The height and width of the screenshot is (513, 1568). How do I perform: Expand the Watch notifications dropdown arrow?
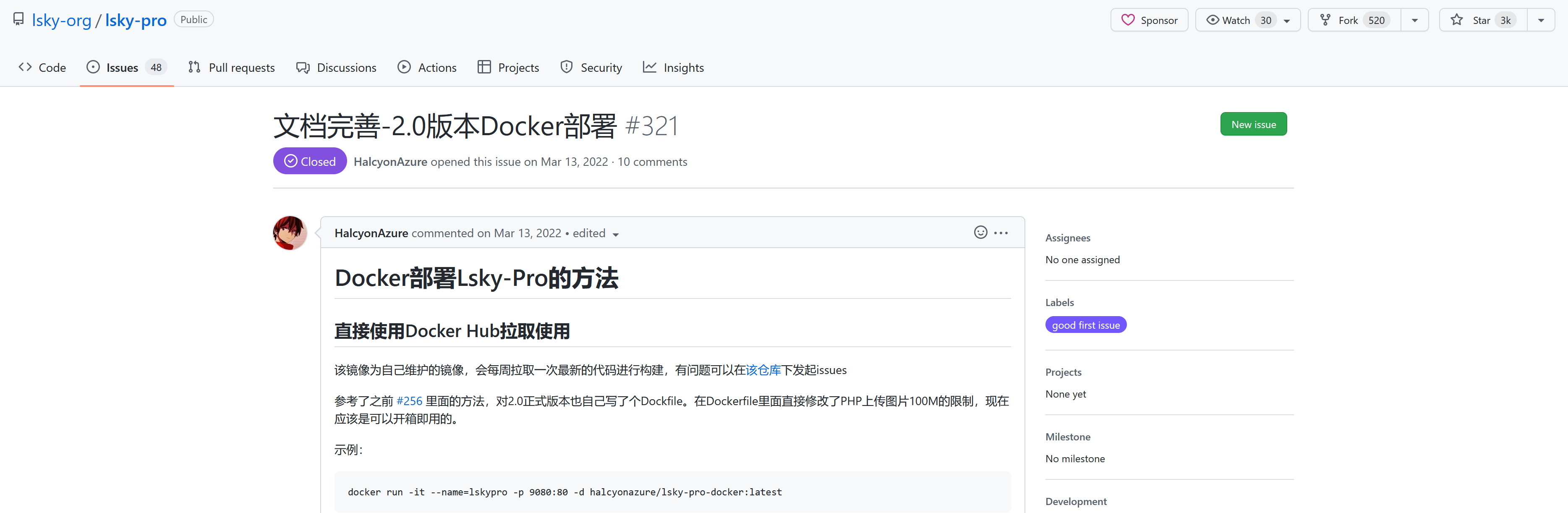coord(1287,21)
